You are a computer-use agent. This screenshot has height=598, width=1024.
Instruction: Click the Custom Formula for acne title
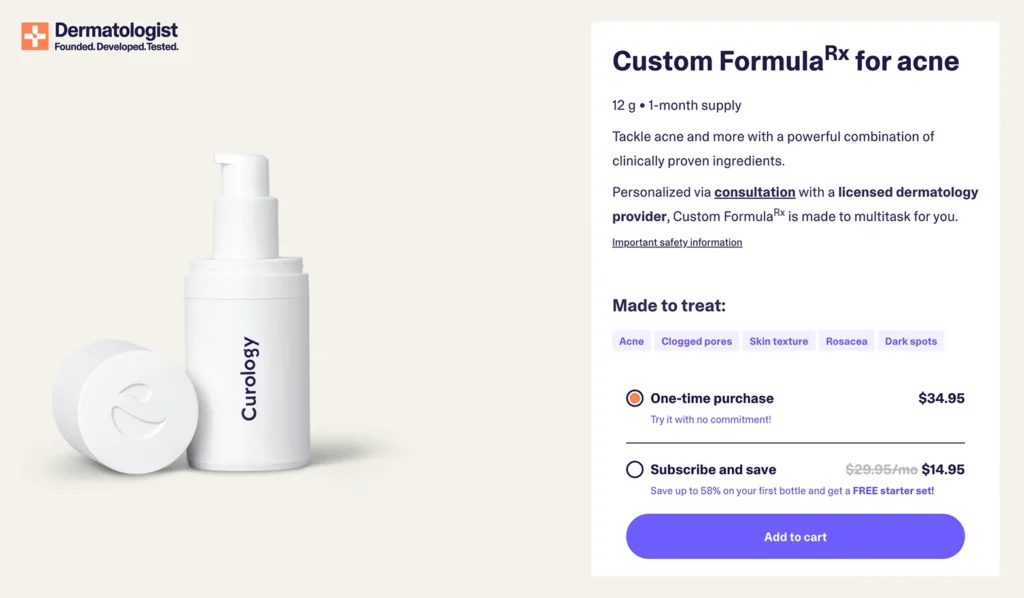(x=785, y=60)
